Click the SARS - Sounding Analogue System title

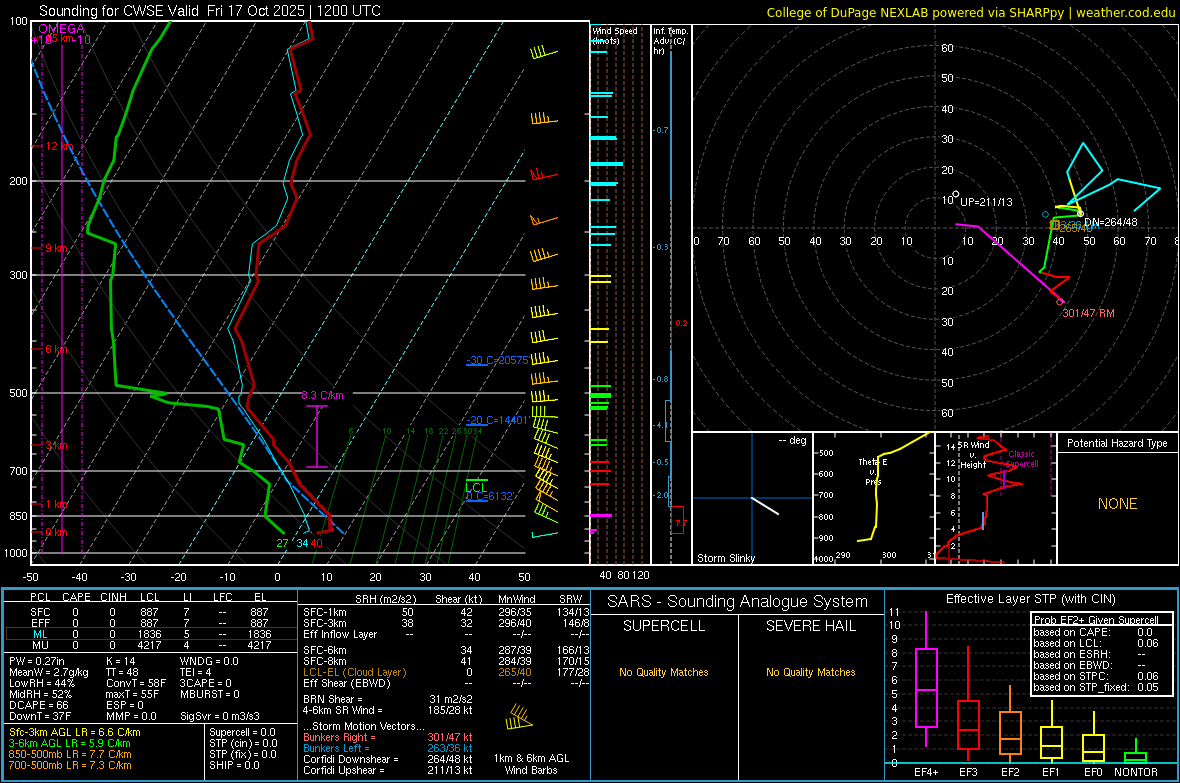tap(738, 602)
